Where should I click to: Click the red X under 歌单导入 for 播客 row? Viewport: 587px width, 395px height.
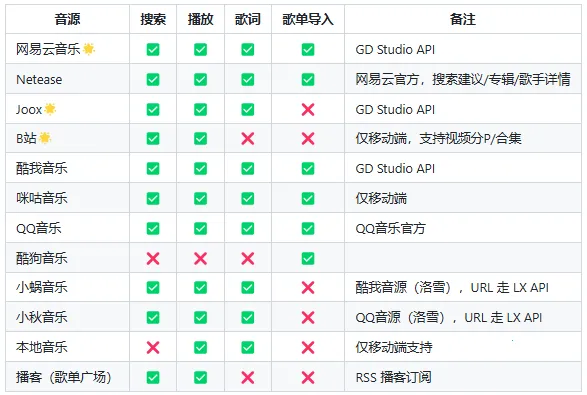click(x=308, y=377)
